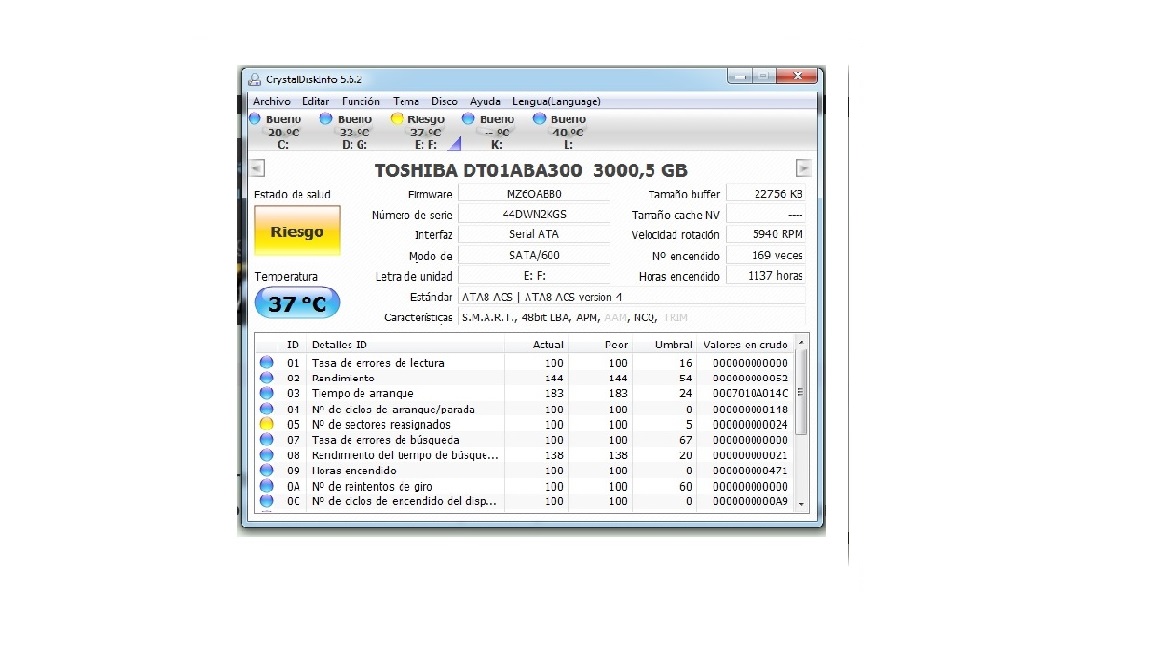Image resolution: width=1152 pixels, height=648 pixels.
Task: Select the Riesgo 37 °C disk label
Action: 425,126
